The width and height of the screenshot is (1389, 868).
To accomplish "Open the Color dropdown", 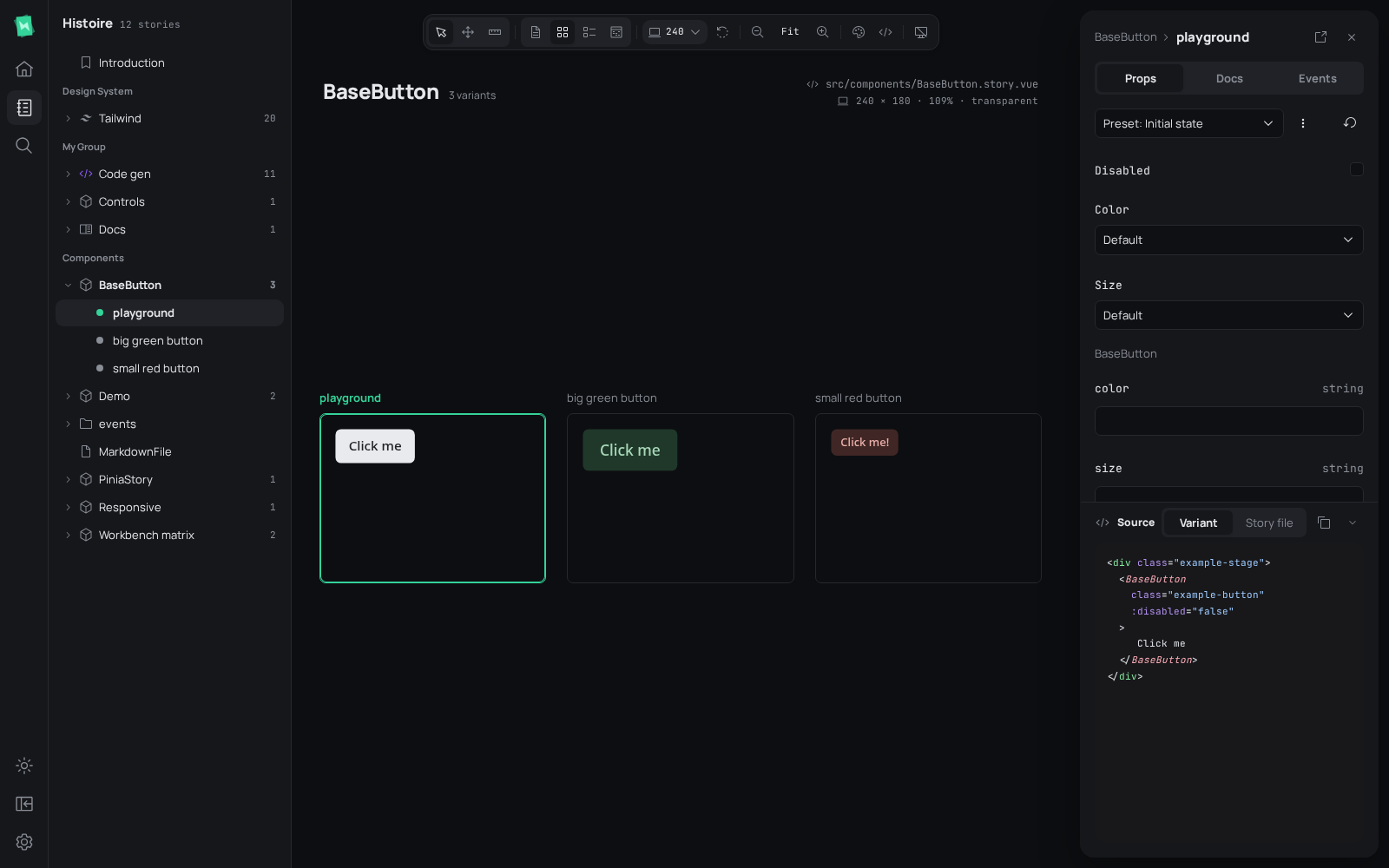I will (x=1228, y=240).
